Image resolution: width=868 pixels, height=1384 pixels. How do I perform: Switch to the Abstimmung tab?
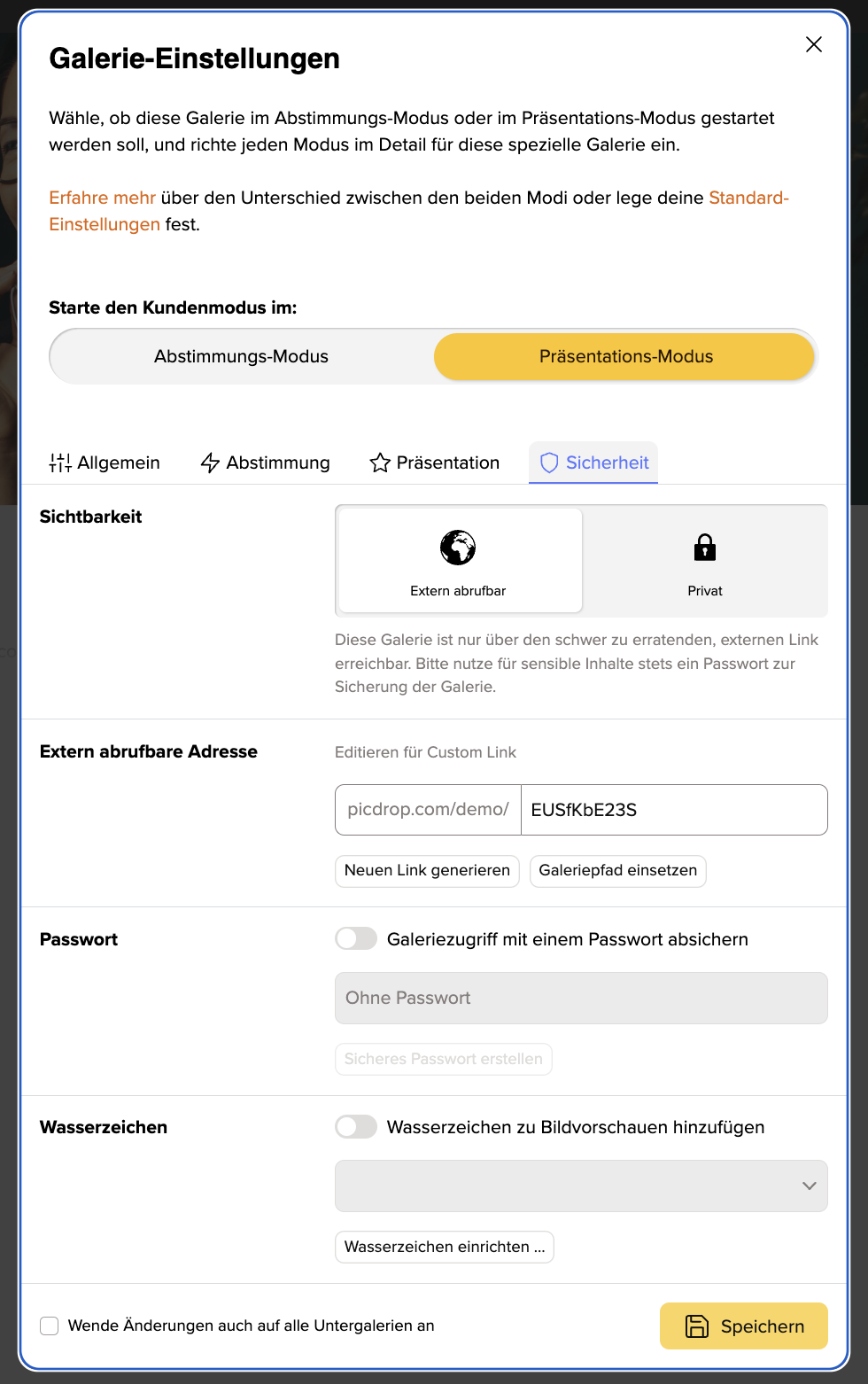[265, 463]
